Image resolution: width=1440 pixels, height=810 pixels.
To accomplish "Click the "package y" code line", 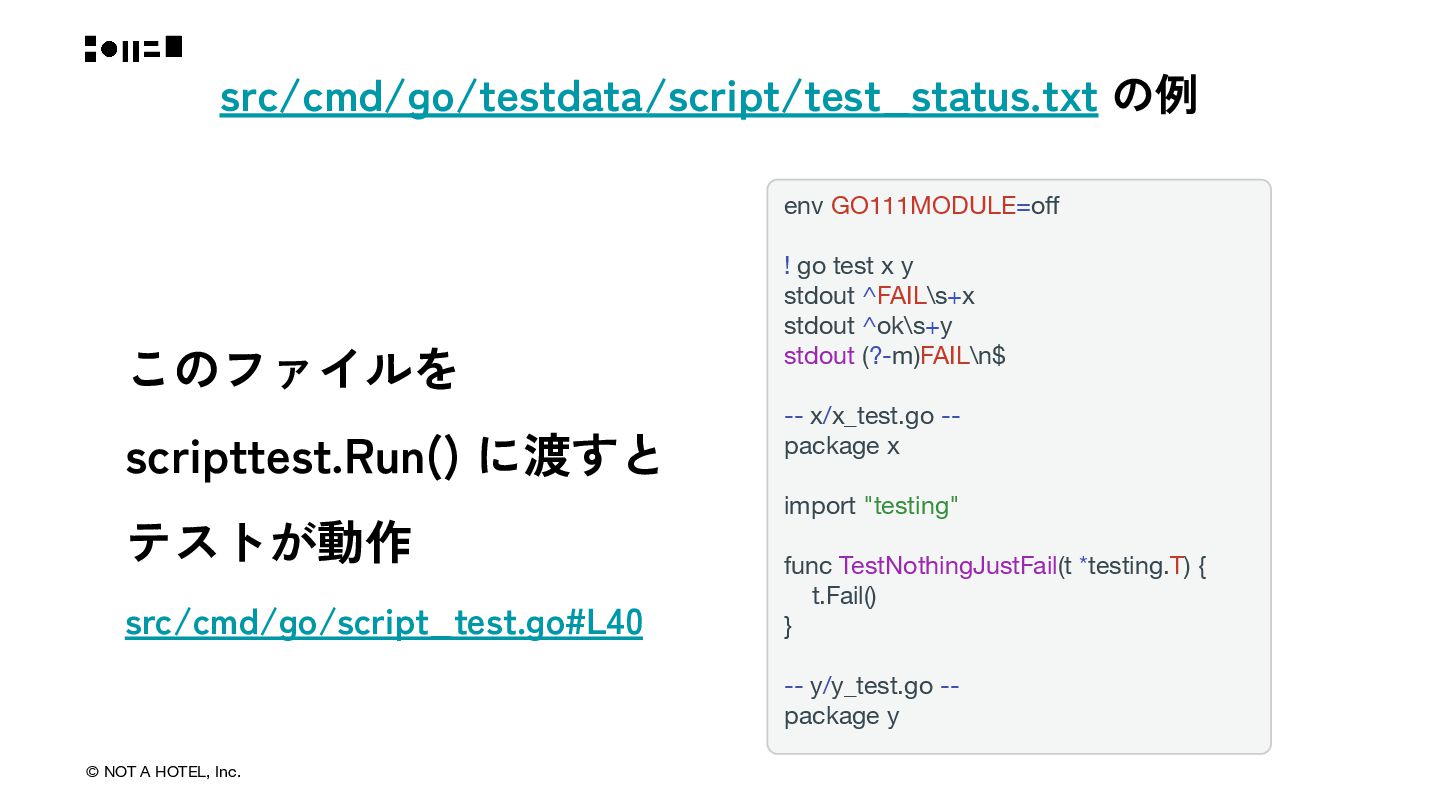I will coord(841,716).
